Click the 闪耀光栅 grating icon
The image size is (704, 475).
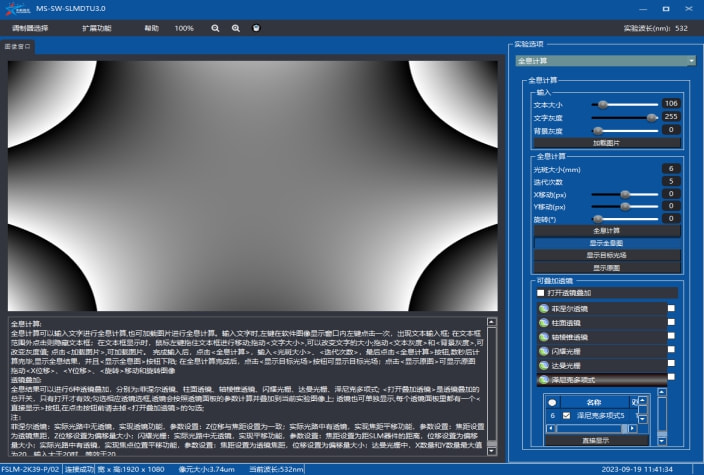(x=545, y=351)
